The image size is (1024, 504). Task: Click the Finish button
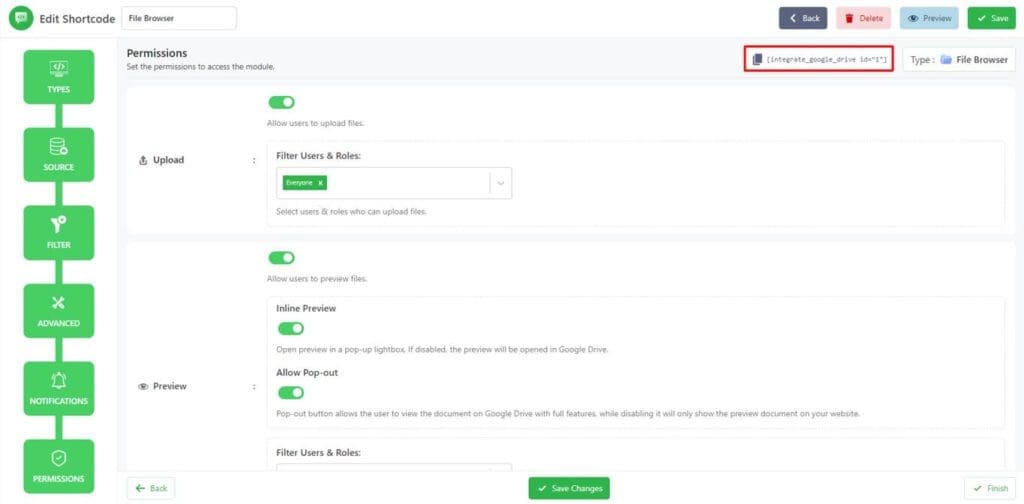coord(990,488)
